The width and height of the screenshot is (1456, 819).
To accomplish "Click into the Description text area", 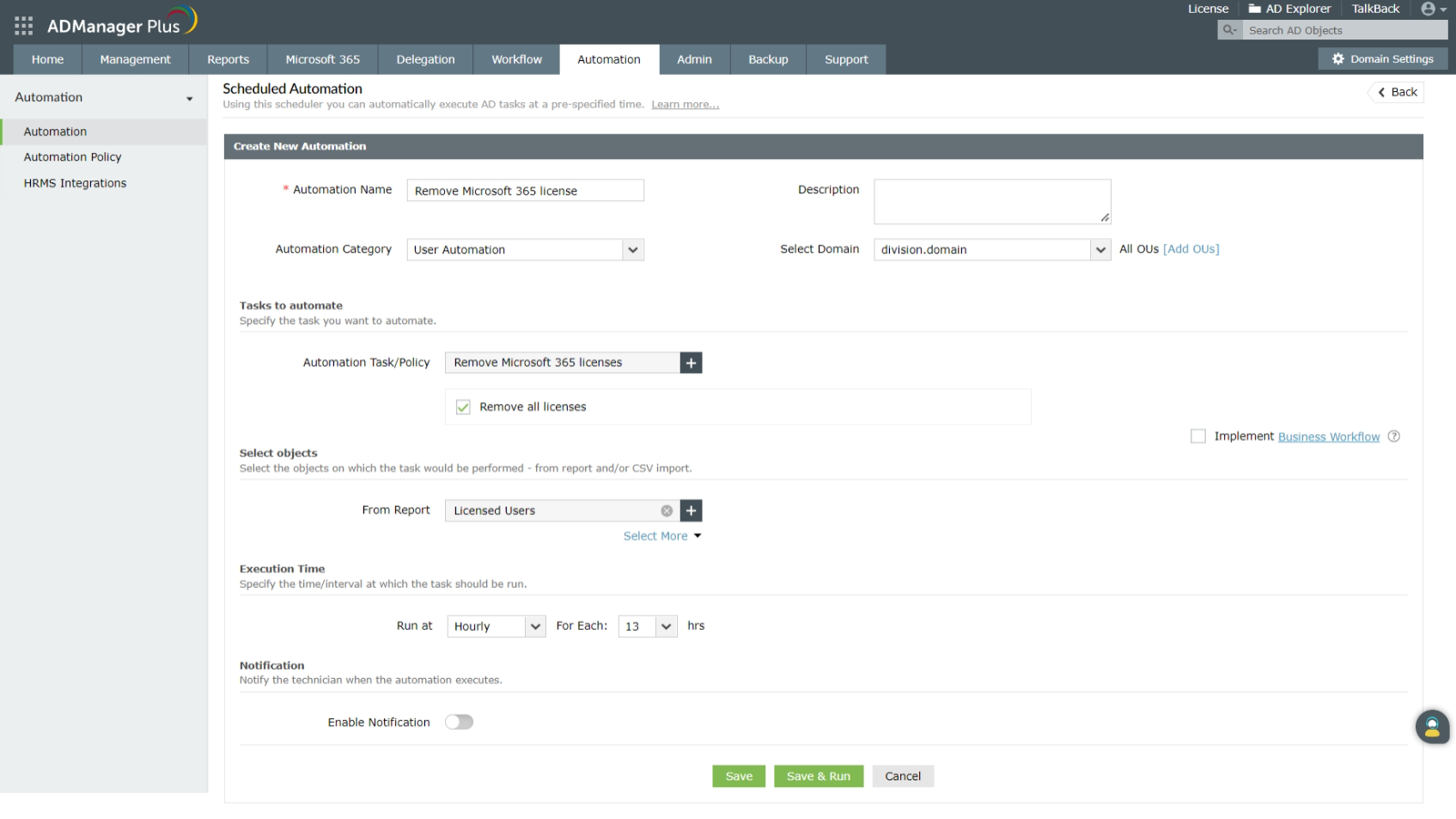I will 992,202.
